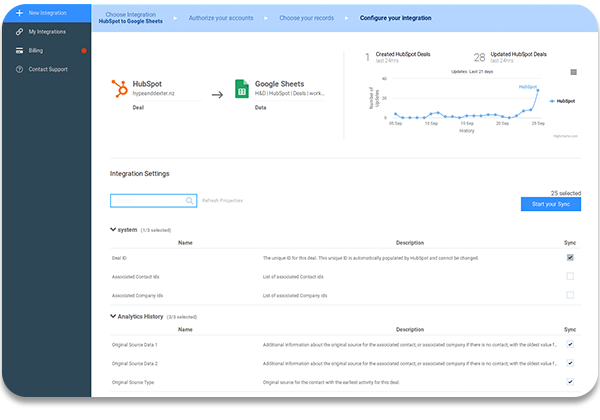The width and height of the screenshot is (600, 420).
Task: Go to Authorize your accounts step
Action: (x=221, y=18)
